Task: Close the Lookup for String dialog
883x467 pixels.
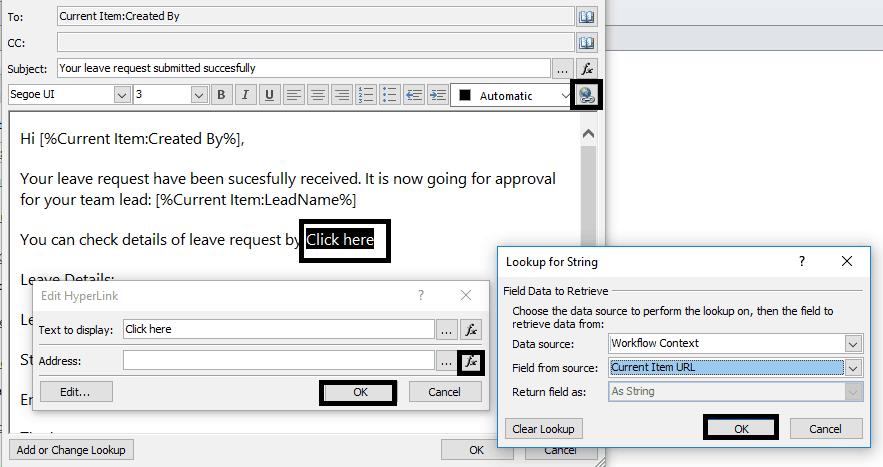Action: 847,261
